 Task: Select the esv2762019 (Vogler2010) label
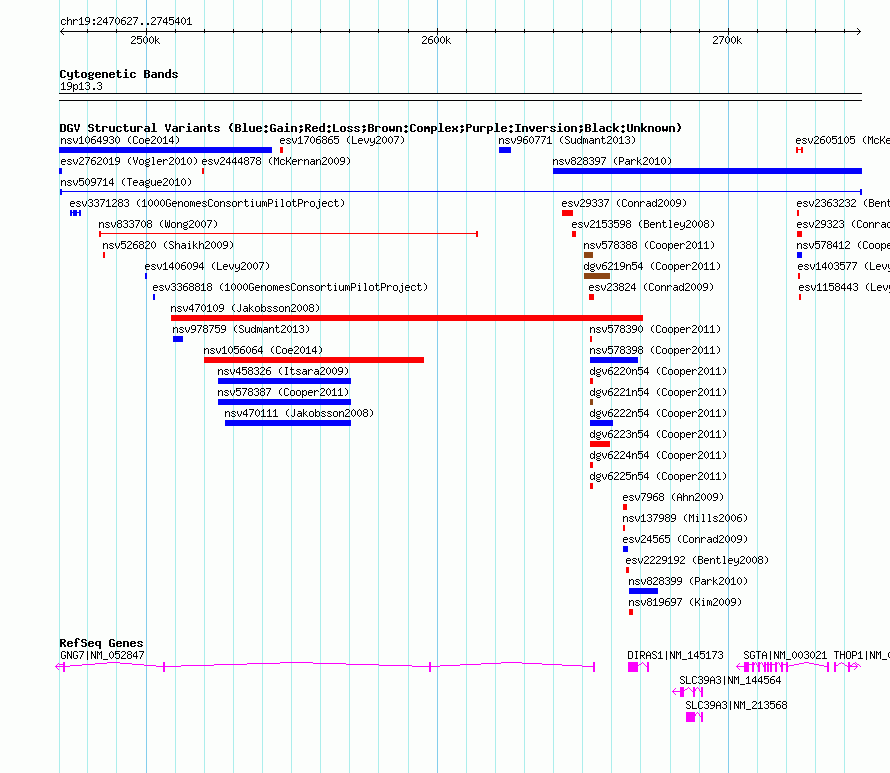[x=129, y=161]
